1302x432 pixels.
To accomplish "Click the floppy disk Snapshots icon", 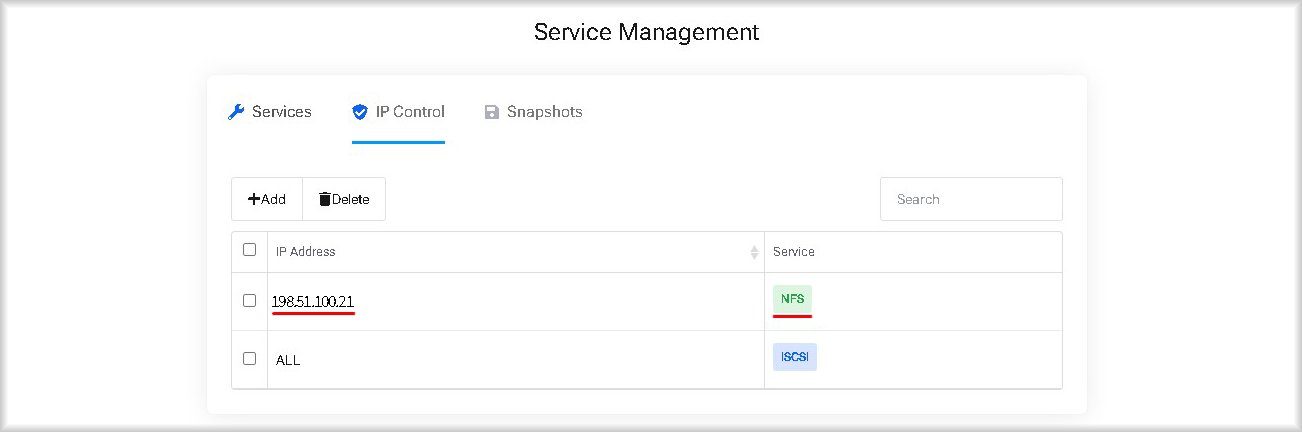I will pos(491,112).
